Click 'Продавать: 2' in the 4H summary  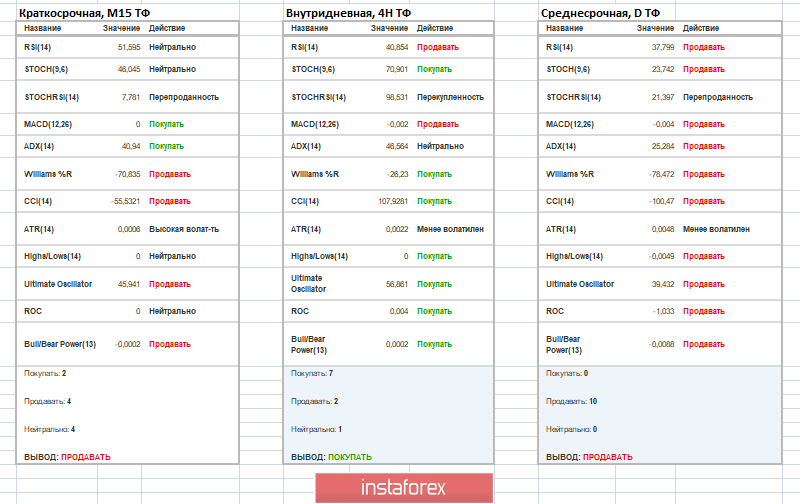coord(314,401)
